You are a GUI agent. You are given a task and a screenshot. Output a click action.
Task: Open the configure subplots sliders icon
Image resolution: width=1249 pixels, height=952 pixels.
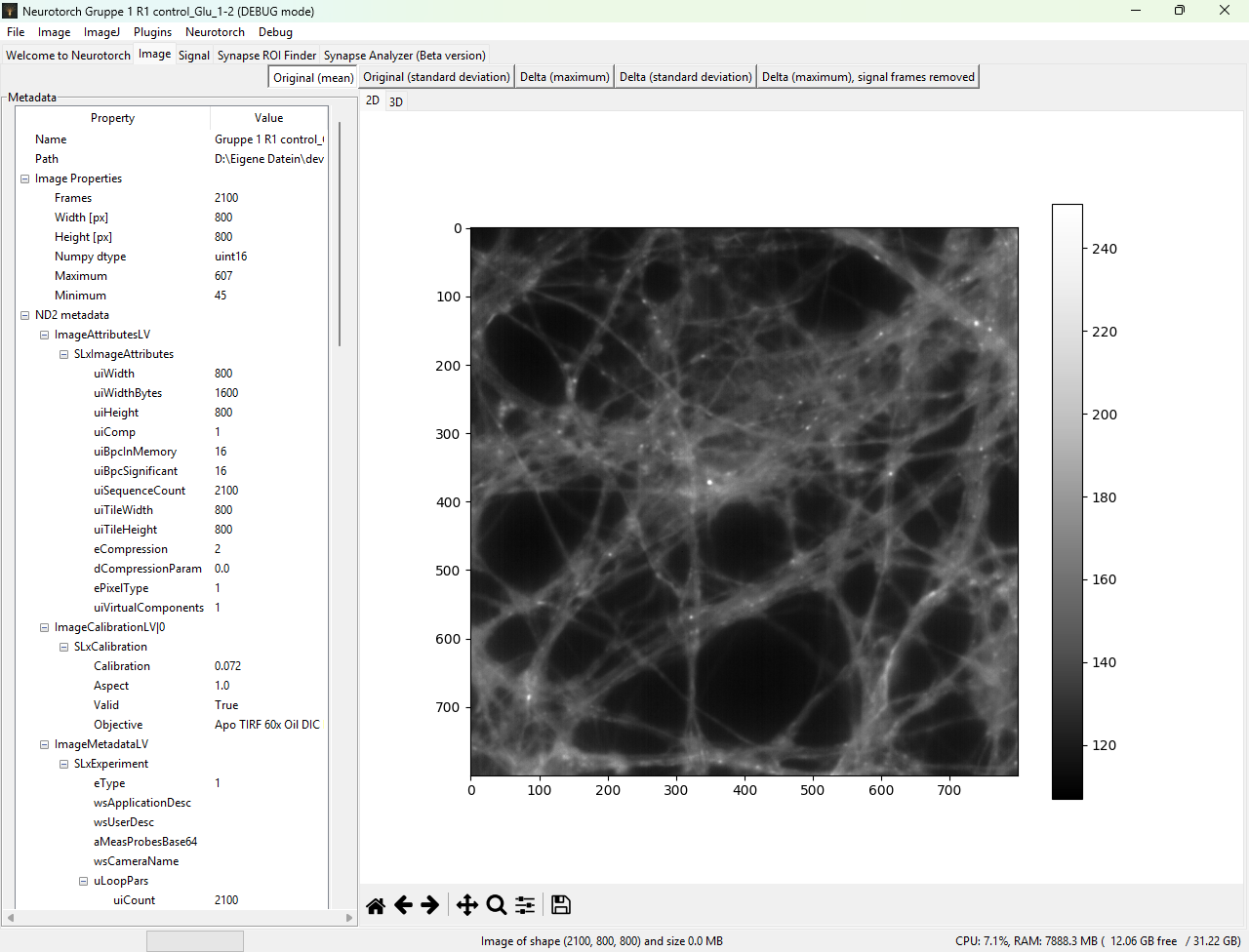coord(525,906)
